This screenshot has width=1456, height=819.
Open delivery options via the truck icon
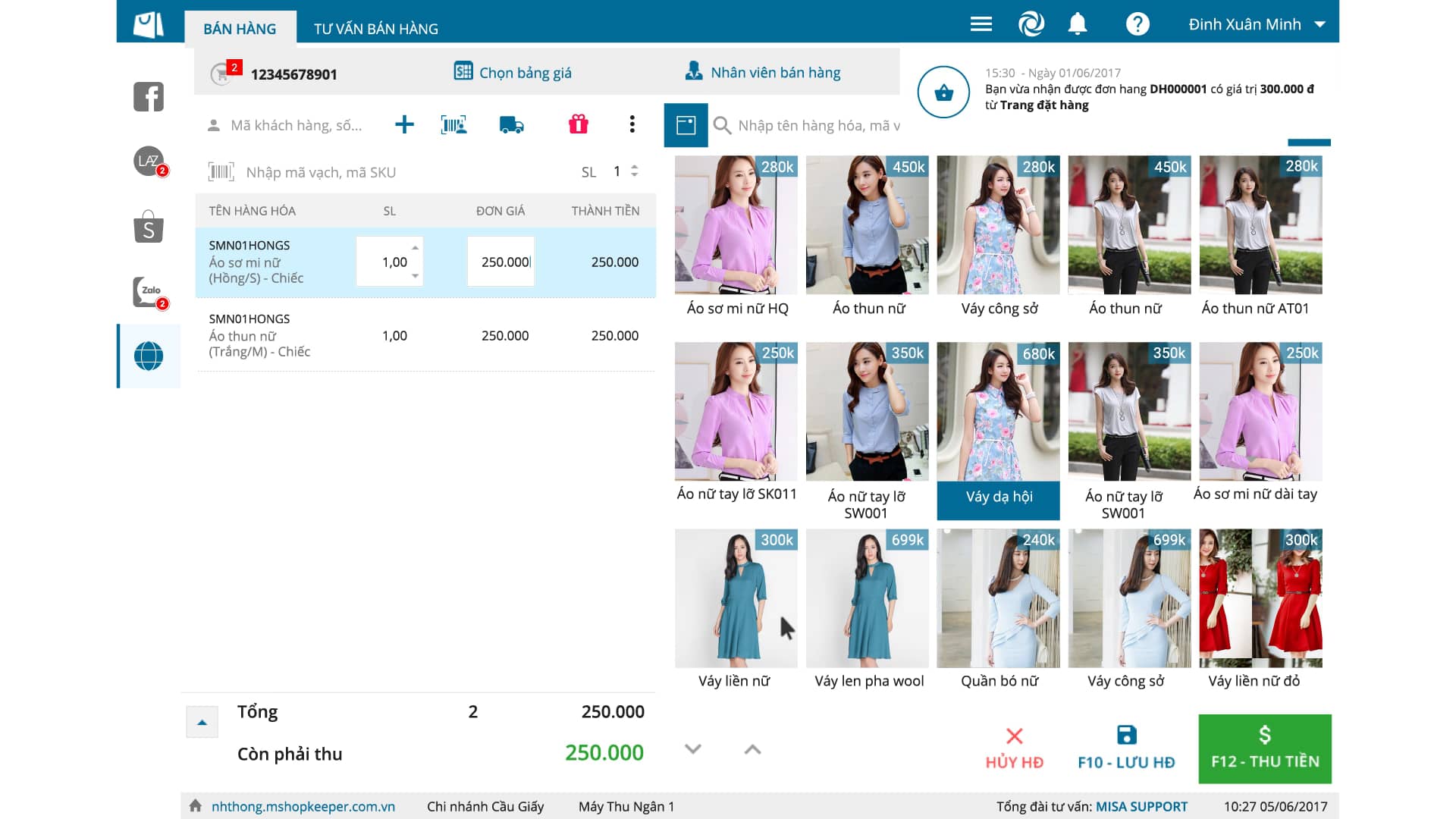coord(512,124)
